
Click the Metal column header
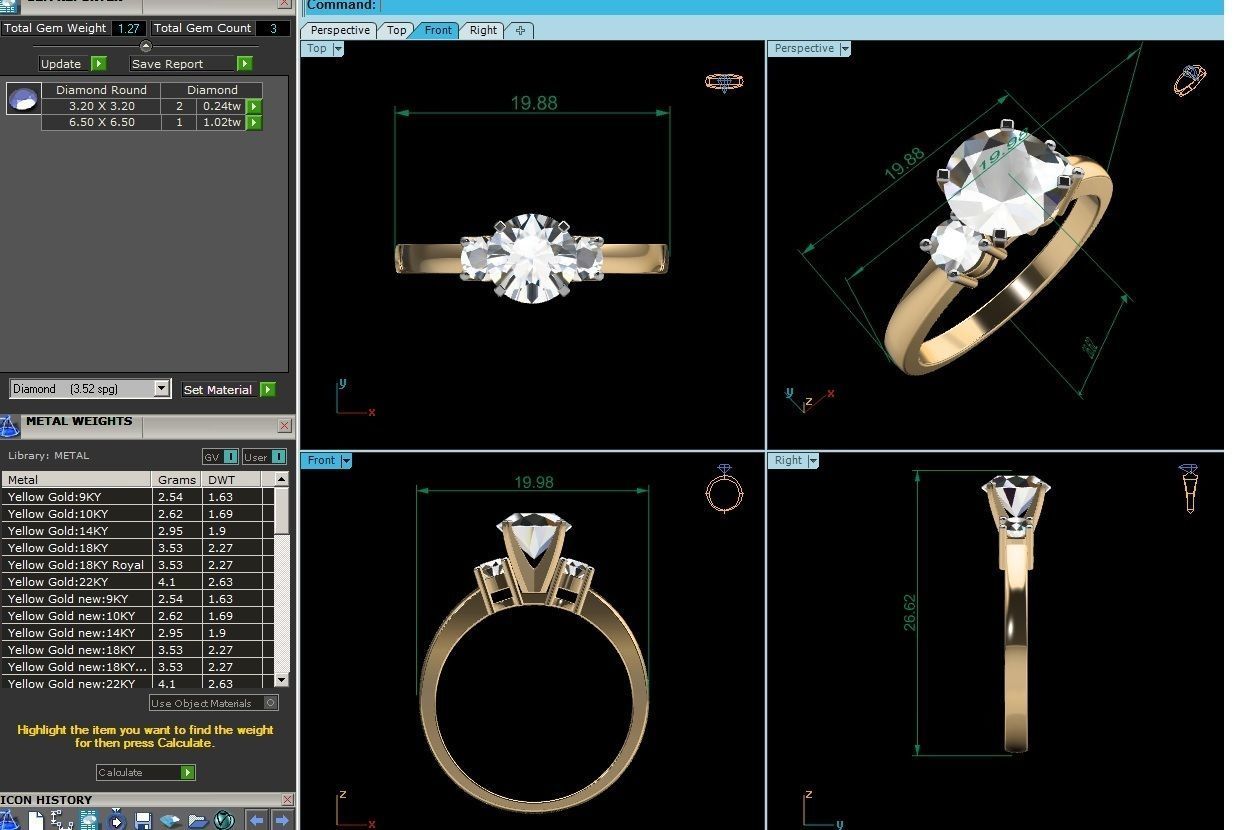pos(76,479)
